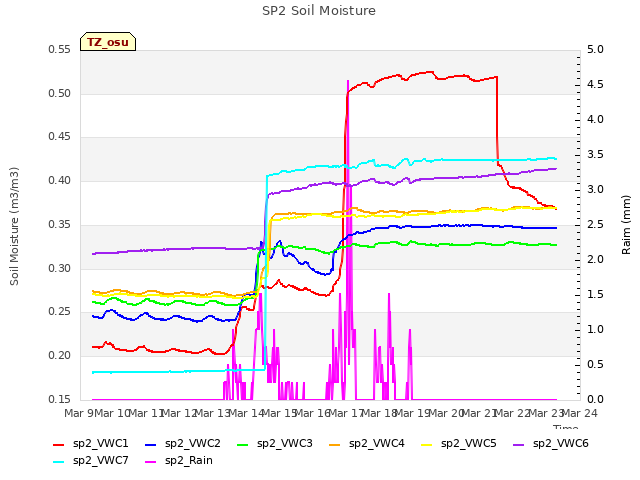
Task: Click the sp2_VWC5 legend label
Action: (469, 443)
